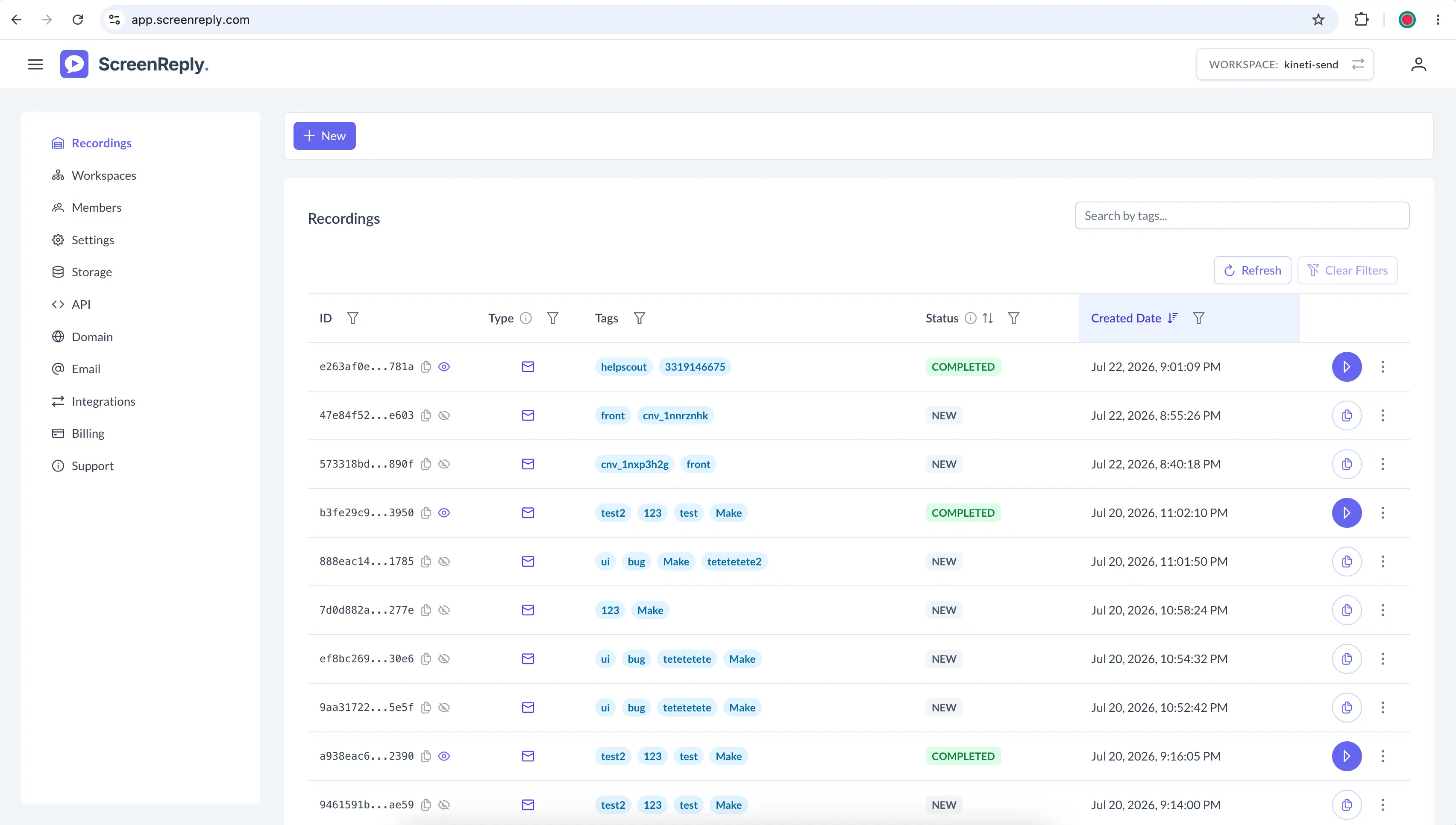This screenshot has height=825, width=1456.
Task: Create a New recording
Action: click(324, 135)
